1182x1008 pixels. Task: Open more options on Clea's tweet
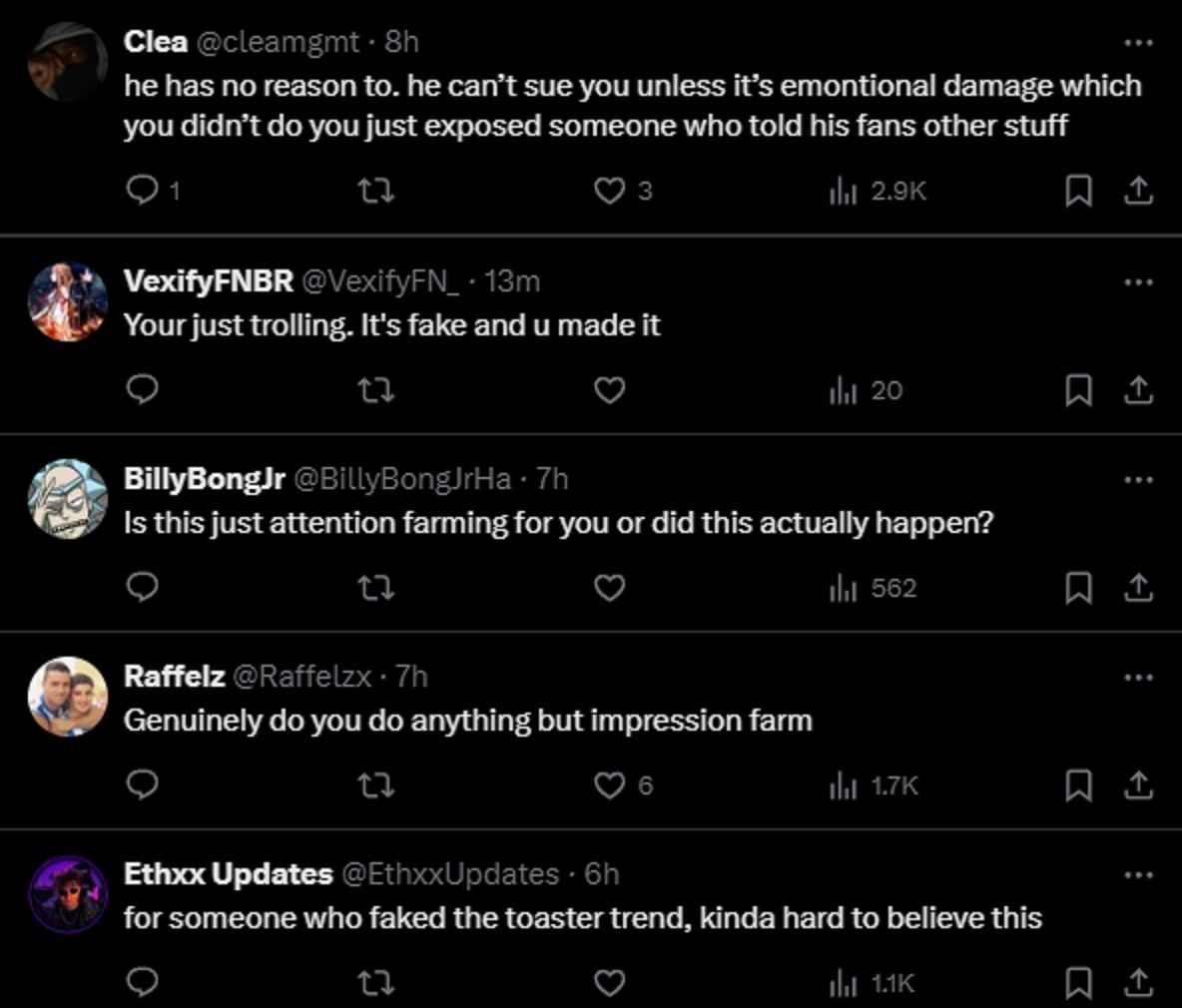pos(1138,43)
